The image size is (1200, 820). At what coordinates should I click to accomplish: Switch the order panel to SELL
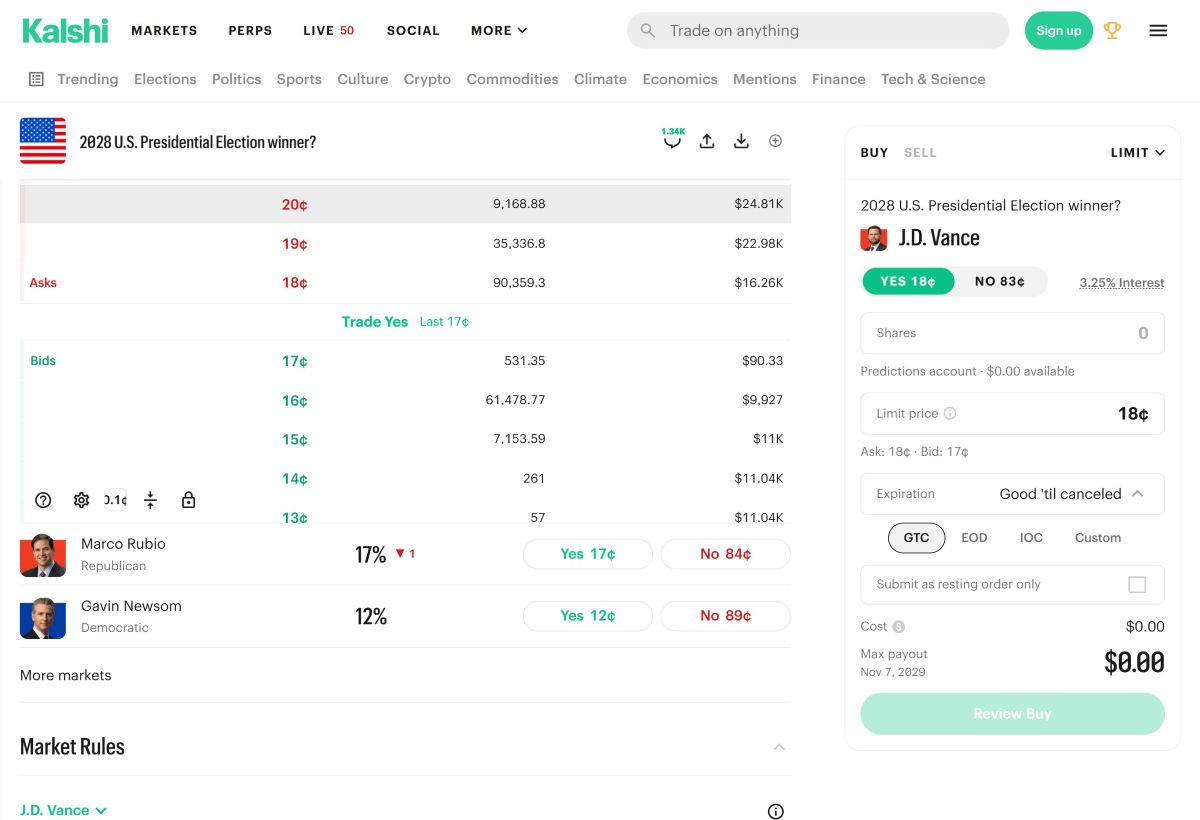click(x=920, y=153)
